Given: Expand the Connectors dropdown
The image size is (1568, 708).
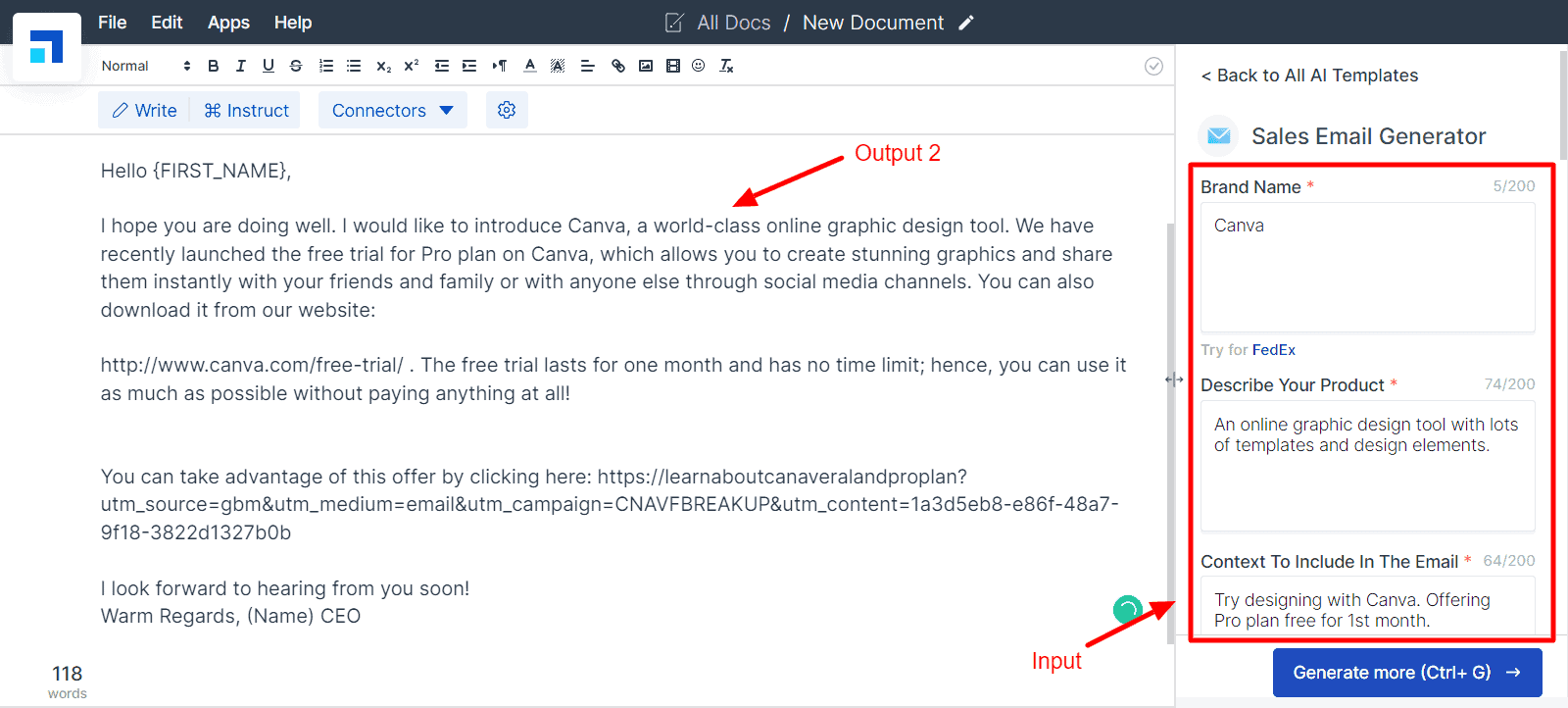Looking at the screenshot, I should (392, 110).
